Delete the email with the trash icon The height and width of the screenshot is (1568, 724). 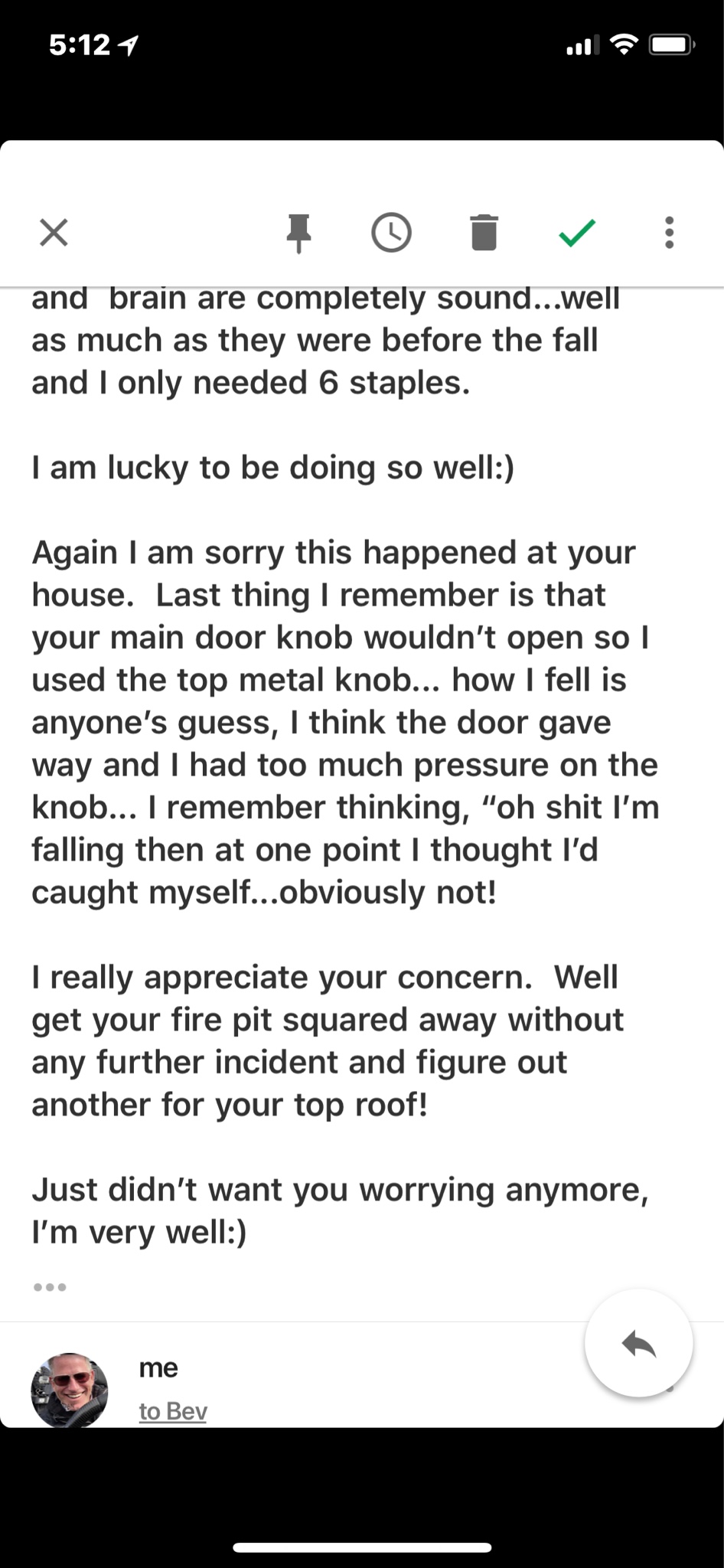click(x=484, y=233)
